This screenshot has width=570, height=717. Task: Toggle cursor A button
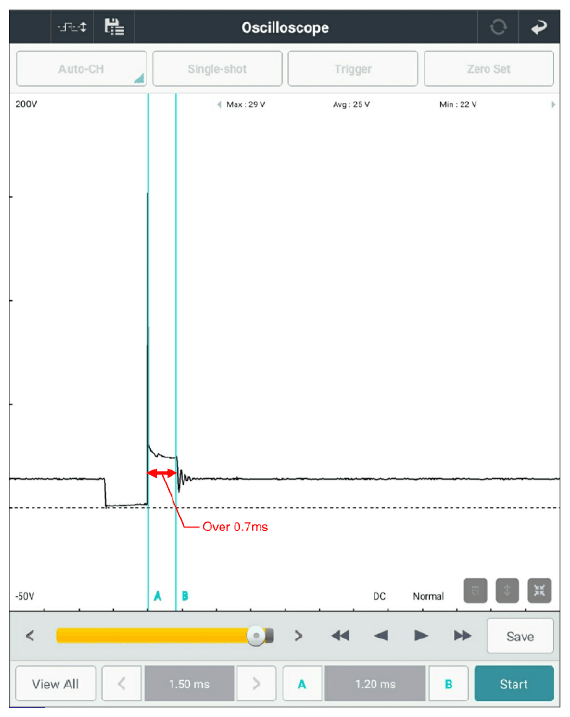click(x=302, y=684)
